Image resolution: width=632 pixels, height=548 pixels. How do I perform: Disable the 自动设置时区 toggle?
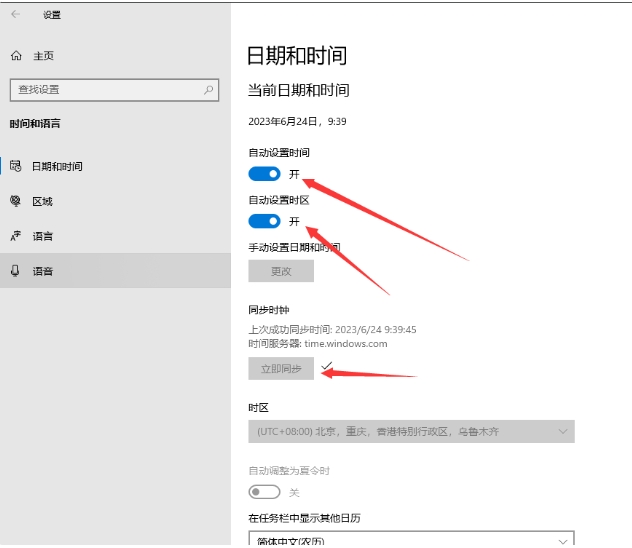(x=265, y=221)
